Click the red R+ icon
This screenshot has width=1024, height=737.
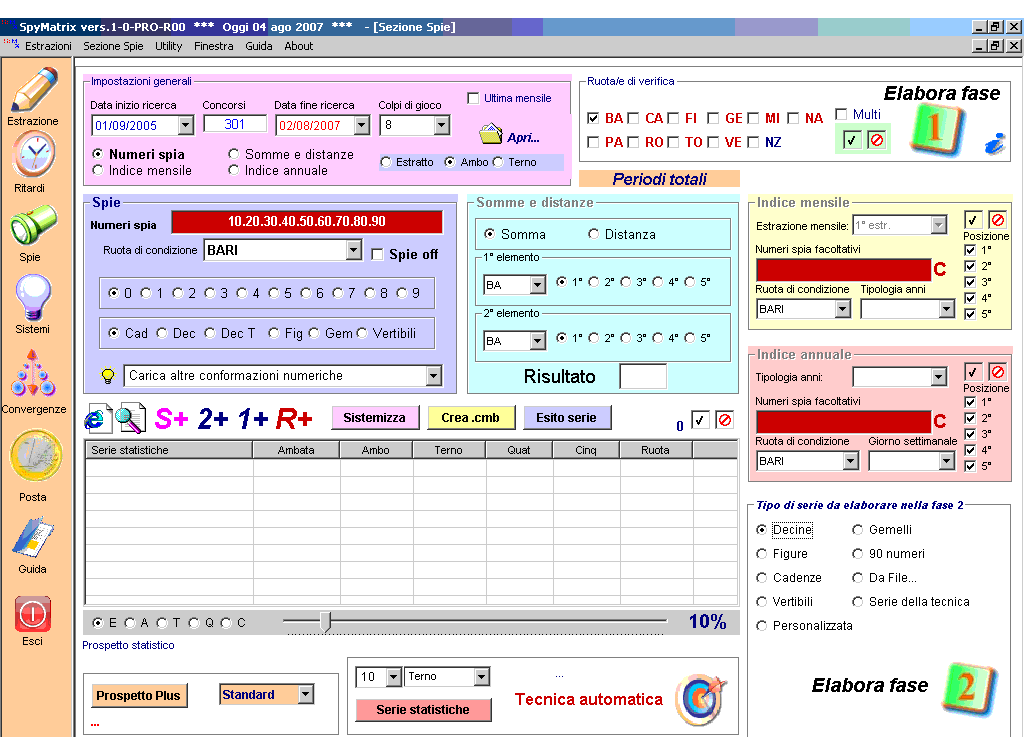tap(294, 418)
